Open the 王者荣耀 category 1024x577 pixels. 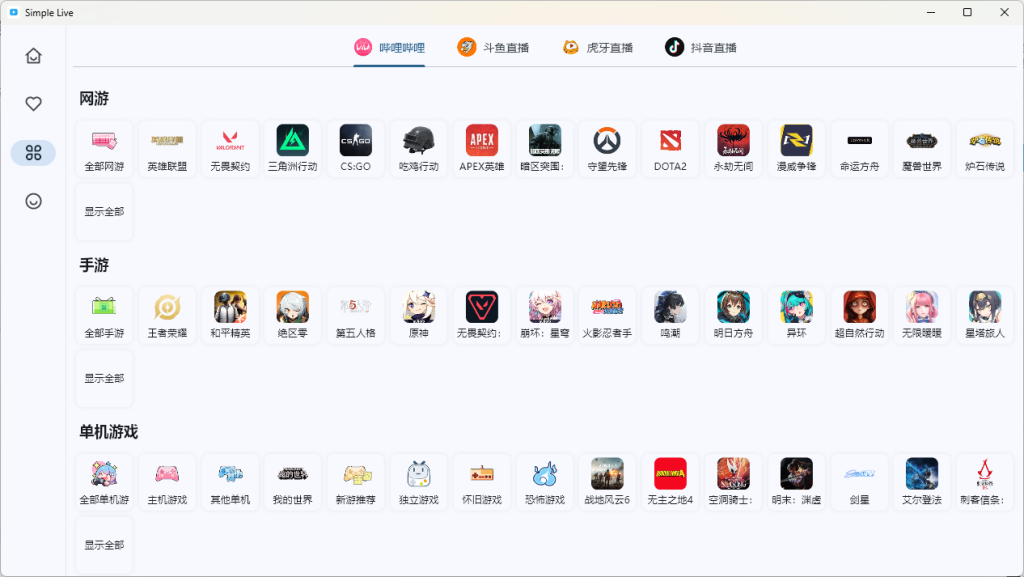166,314
